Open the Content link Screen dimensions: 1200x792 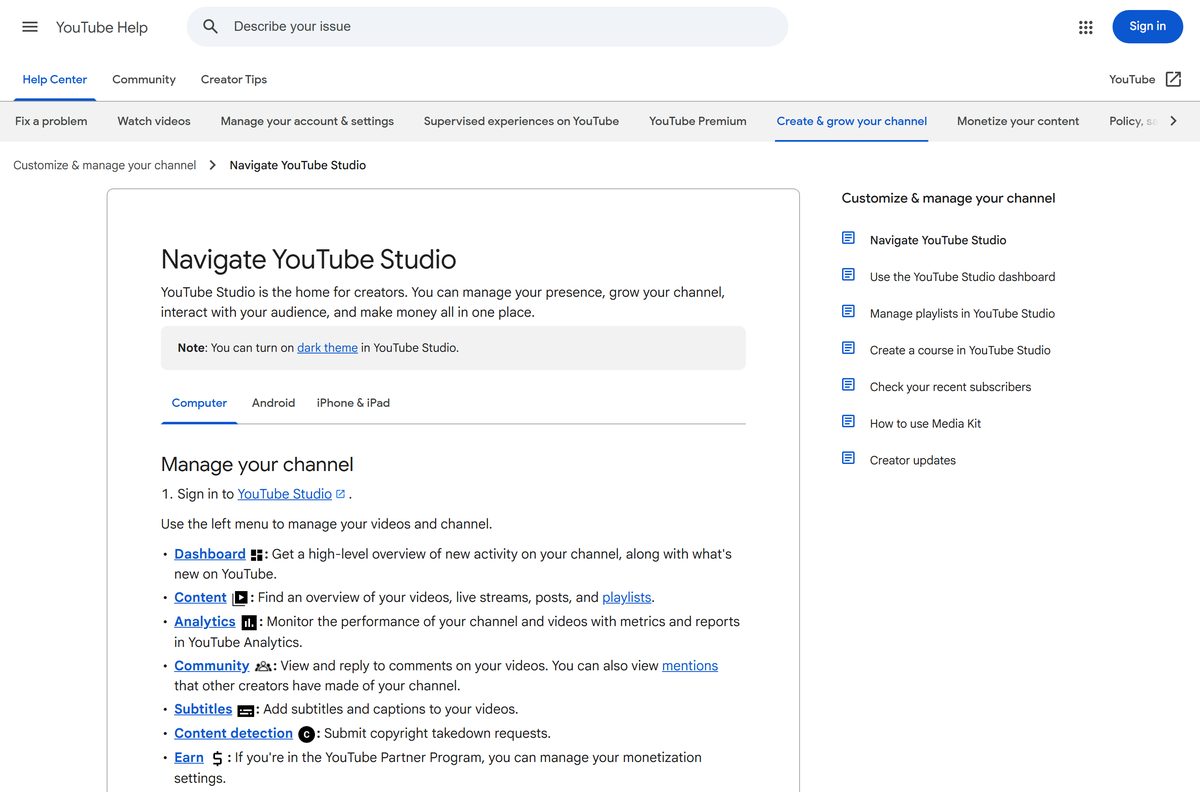pos(200,598)
